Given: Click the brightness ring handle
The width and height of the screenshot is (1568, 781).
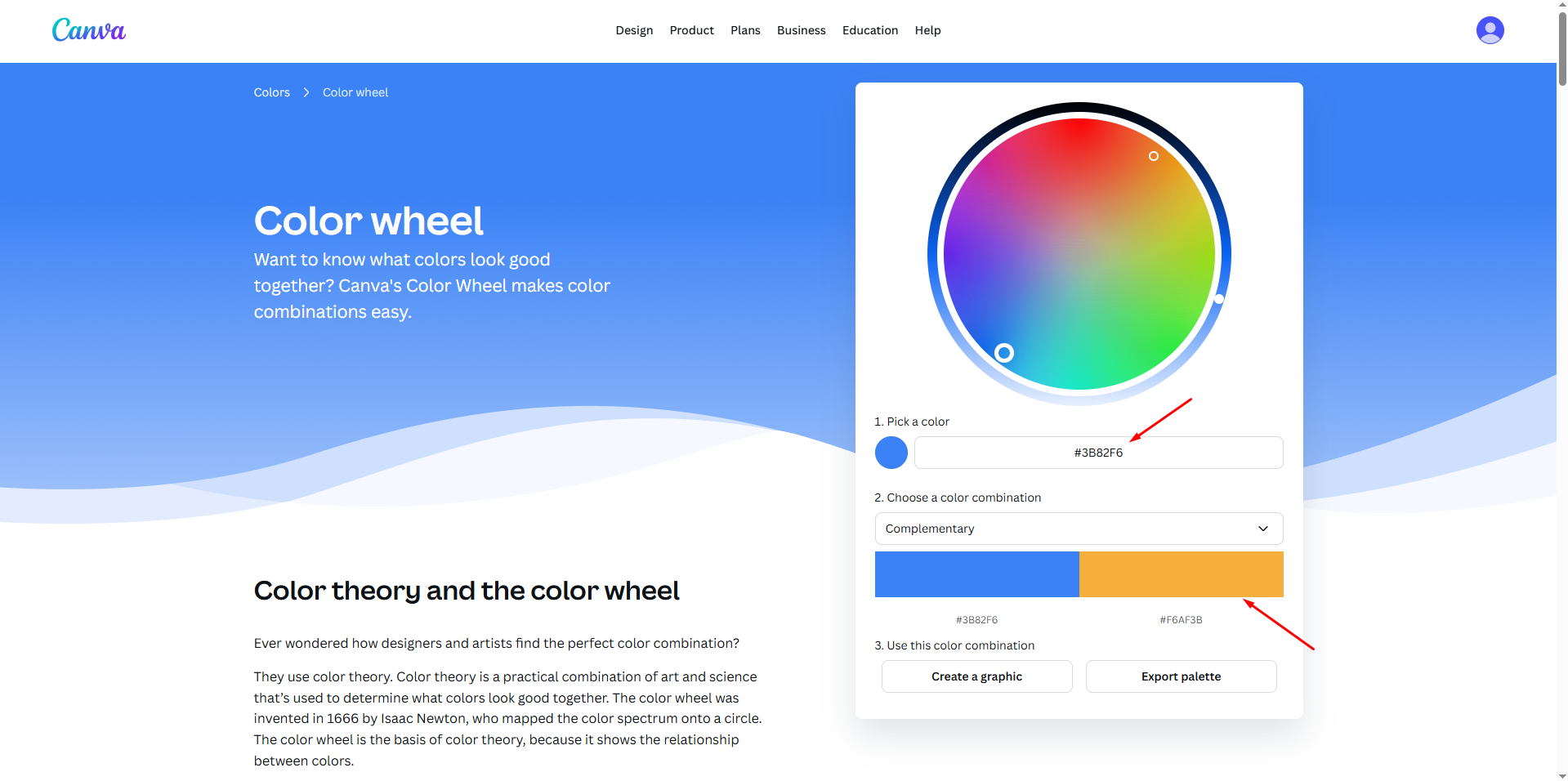Looking at the screenshot, I should (x=1218, y=299).
